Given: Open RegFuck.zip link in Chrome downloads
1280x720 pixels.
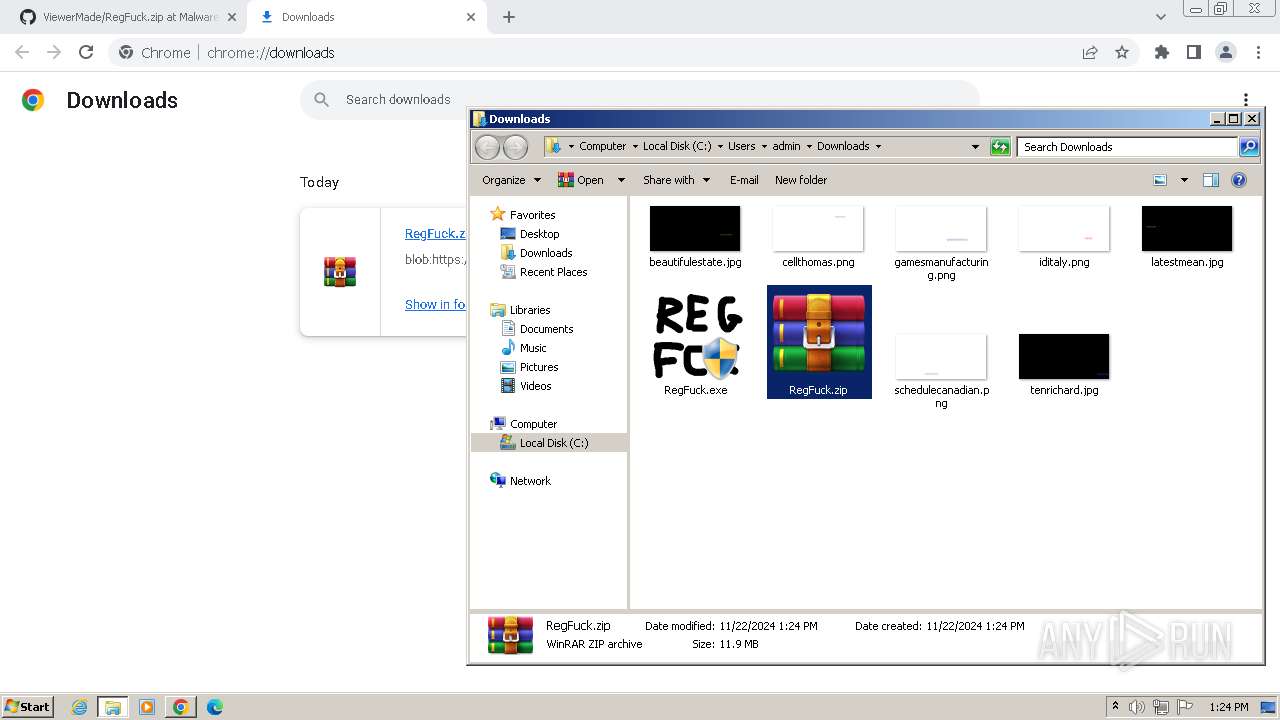Looking at the screenshot, I should pos(435,233).
